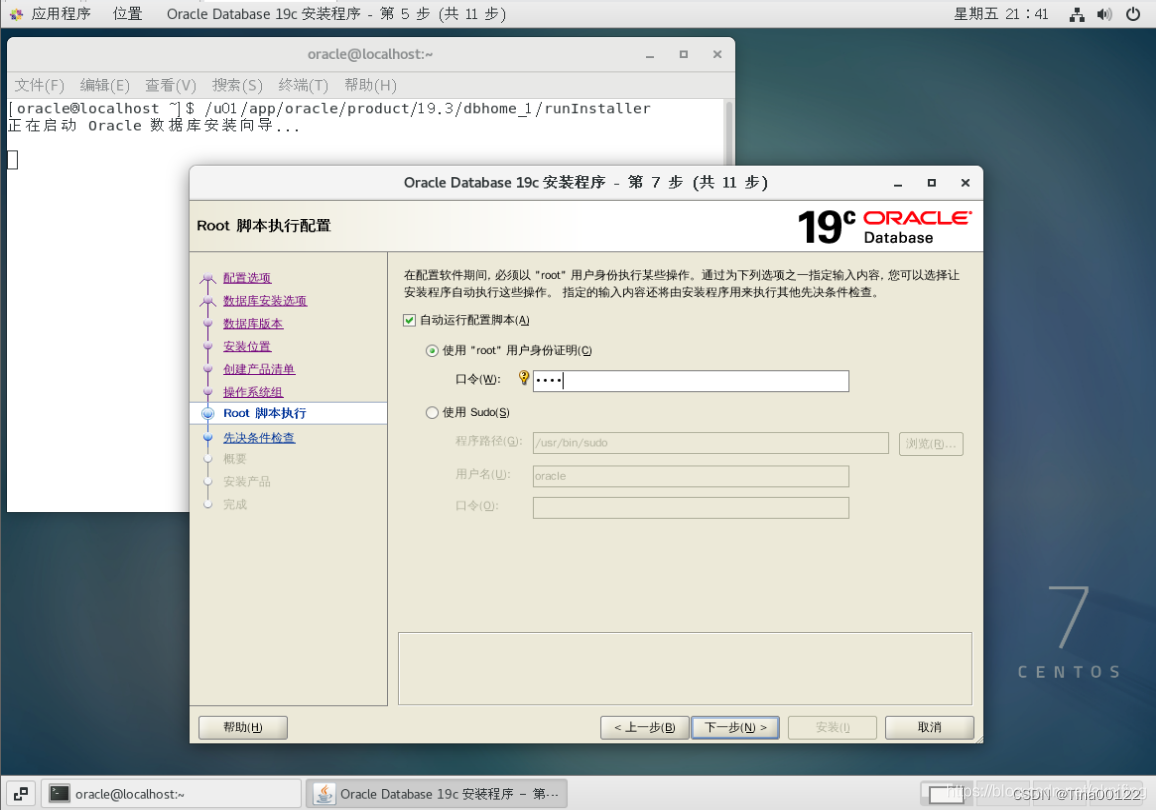Click the root password input field
The width and height of the screenshot is (1156, 810).
click(691, 381)
